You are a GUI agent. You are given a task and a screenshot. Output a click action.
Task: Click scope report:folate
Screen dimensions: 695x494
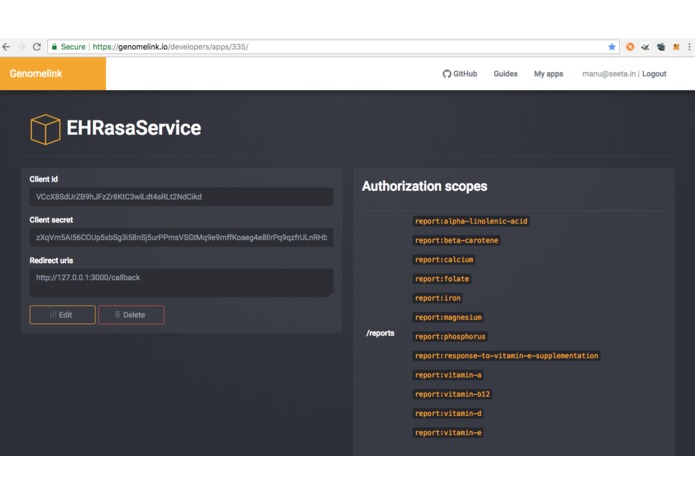pyautogui.click(x=442, y=279)
